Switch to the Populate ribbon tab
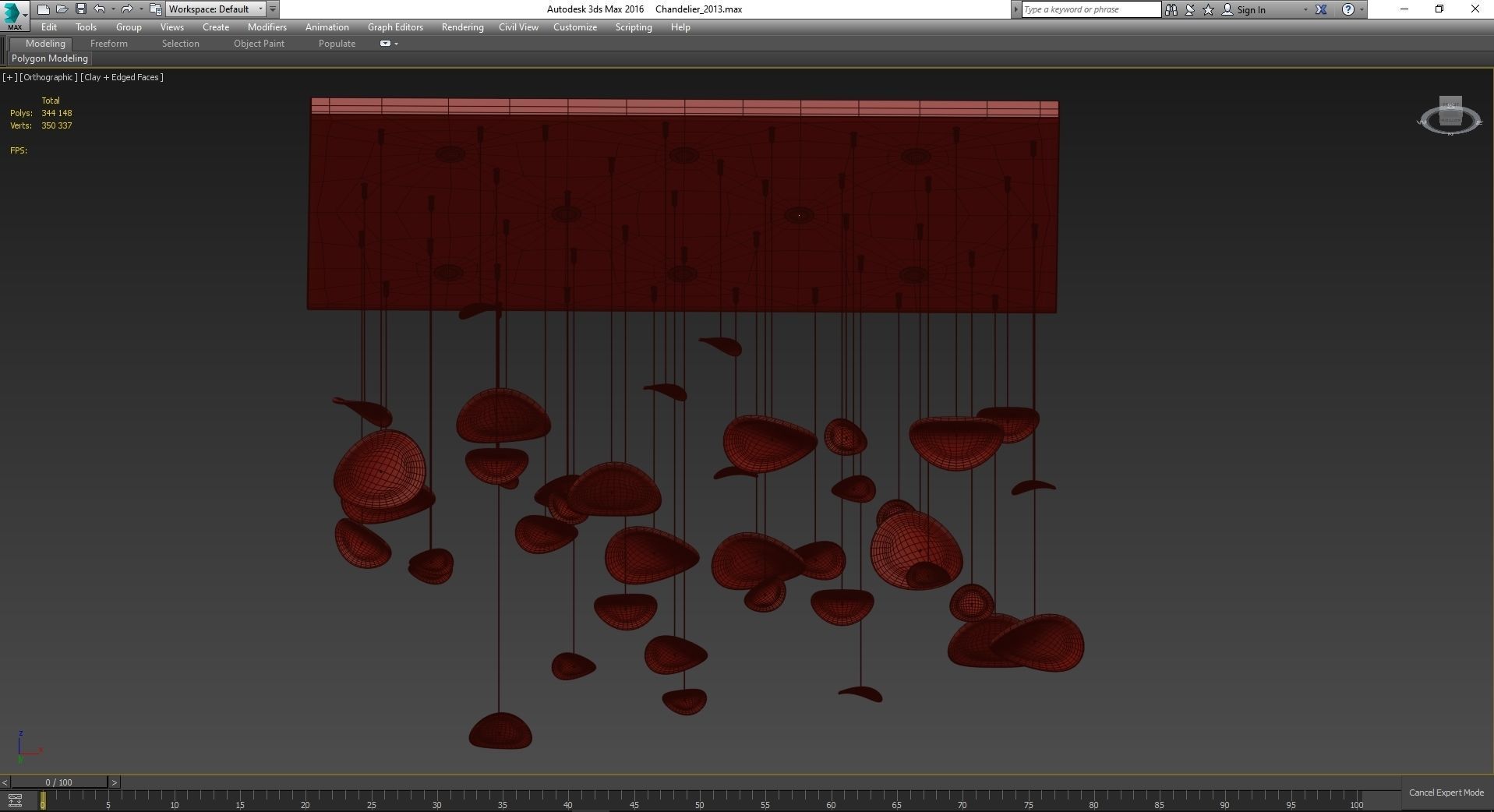Screen dimensions: 1494x812 click(x=337, y=44)
